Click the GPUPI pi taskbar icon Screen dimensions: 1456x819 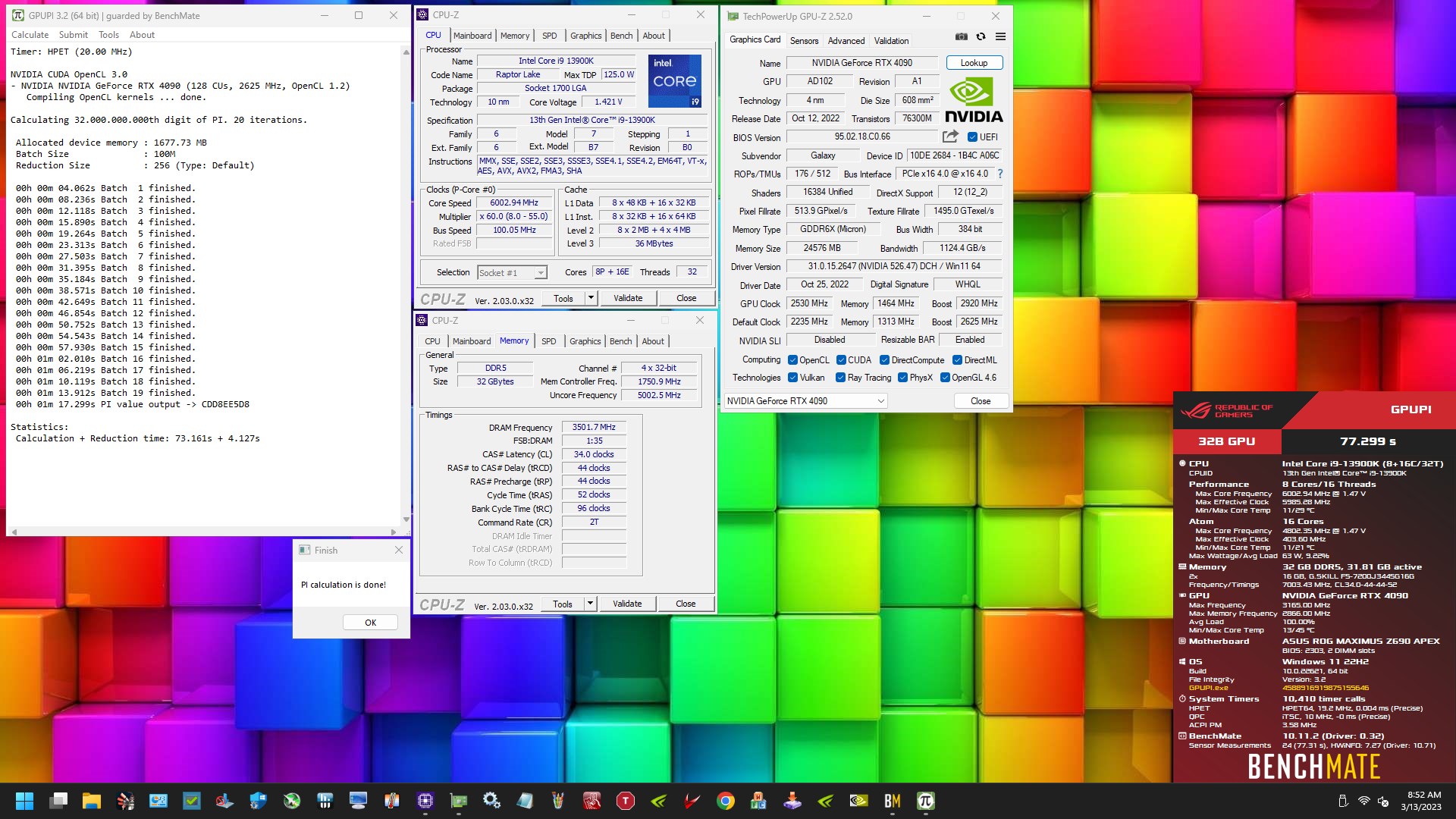tap(925, 801)
